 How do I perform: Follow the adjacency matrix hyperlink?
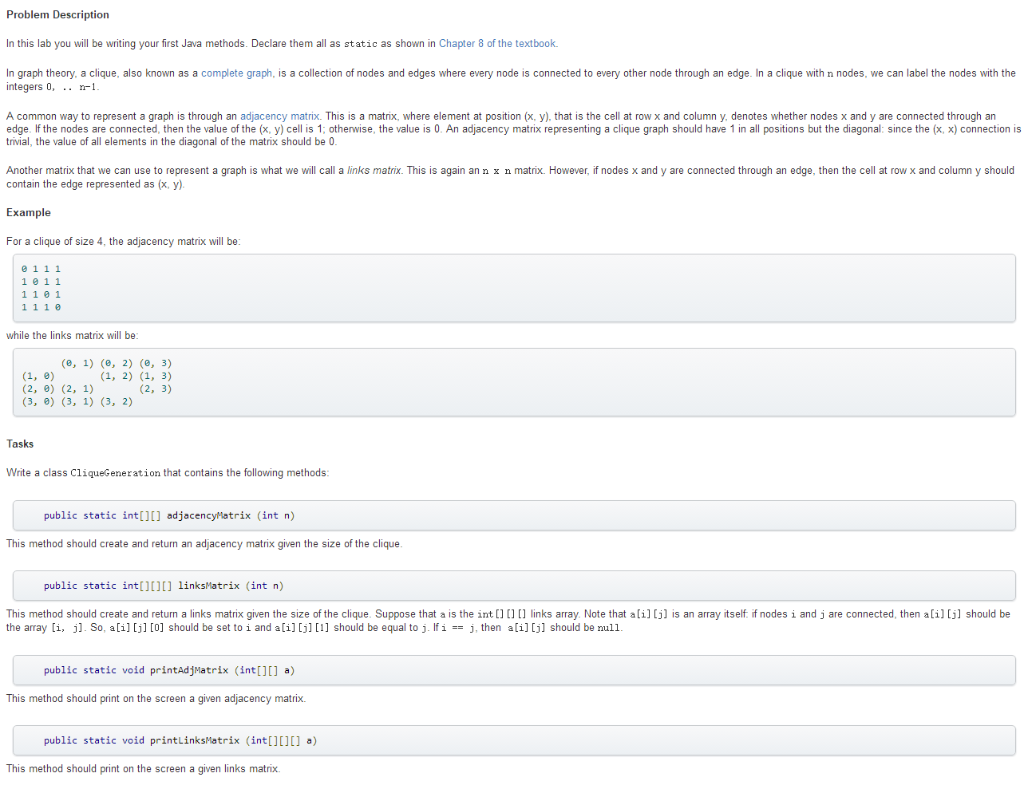[x=280, y=116]
